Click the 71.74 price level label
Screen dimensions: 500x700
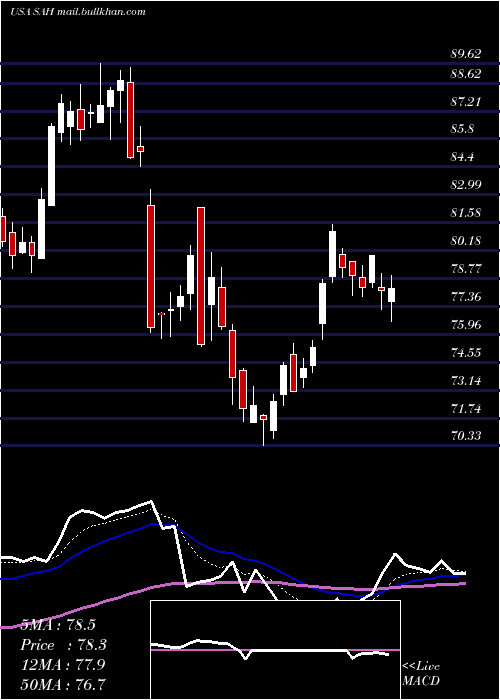[x=466, y=408]
